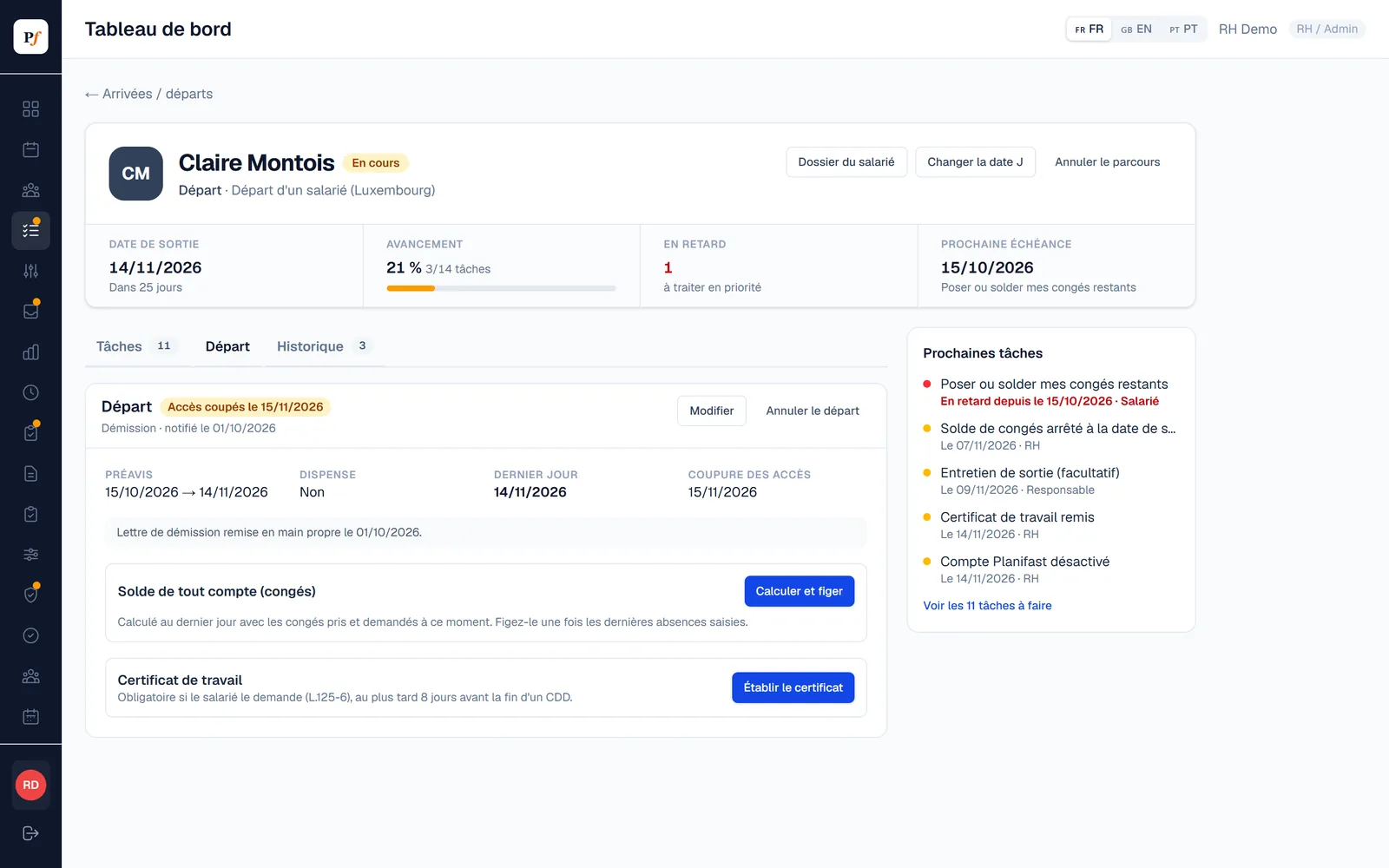The height and width of the screenshot is (868, 1389).
Task: Click the logout arrow icon at sidebar bottom
Action: [30, 833]
